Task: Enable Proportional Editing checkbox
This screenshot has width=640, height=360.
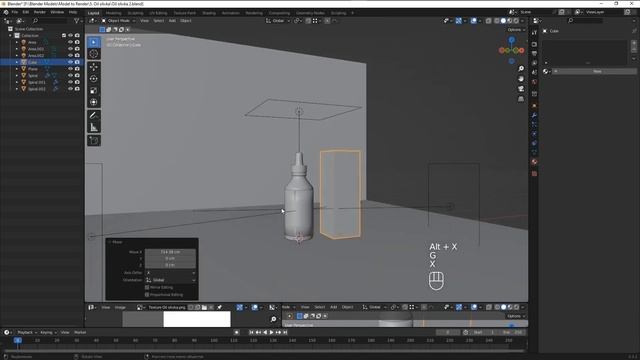Action: [x=147, y=295]
